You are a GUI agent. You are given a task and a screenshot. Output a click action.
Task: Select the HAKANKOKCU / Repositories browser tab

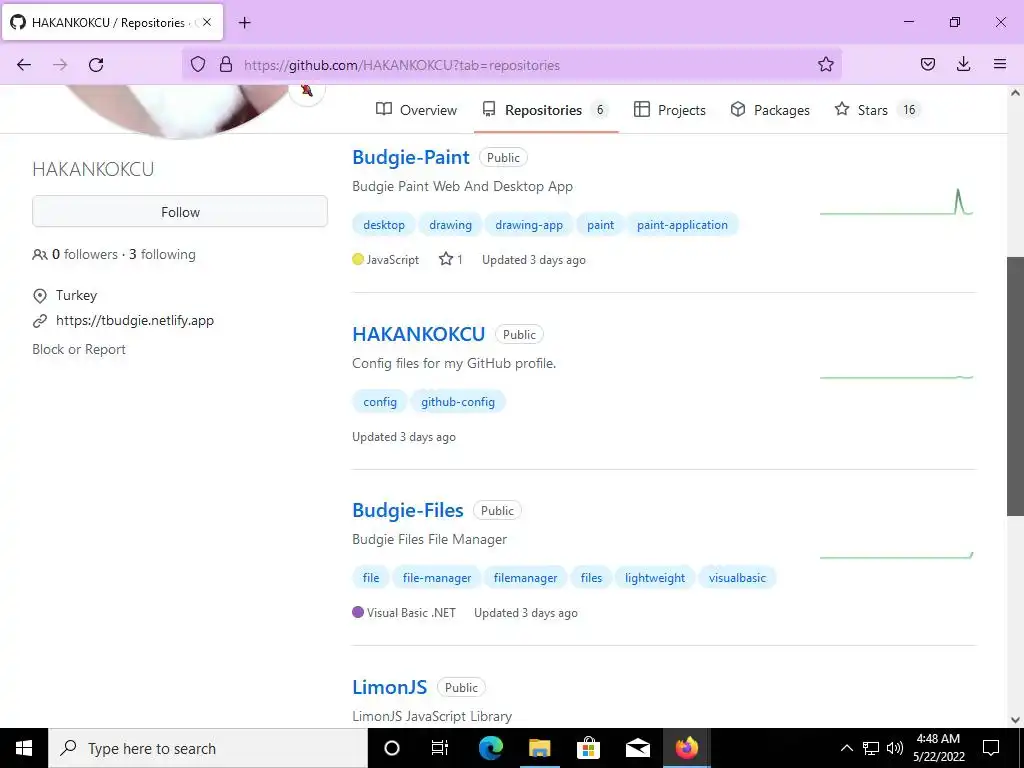[x=112, y=22]
